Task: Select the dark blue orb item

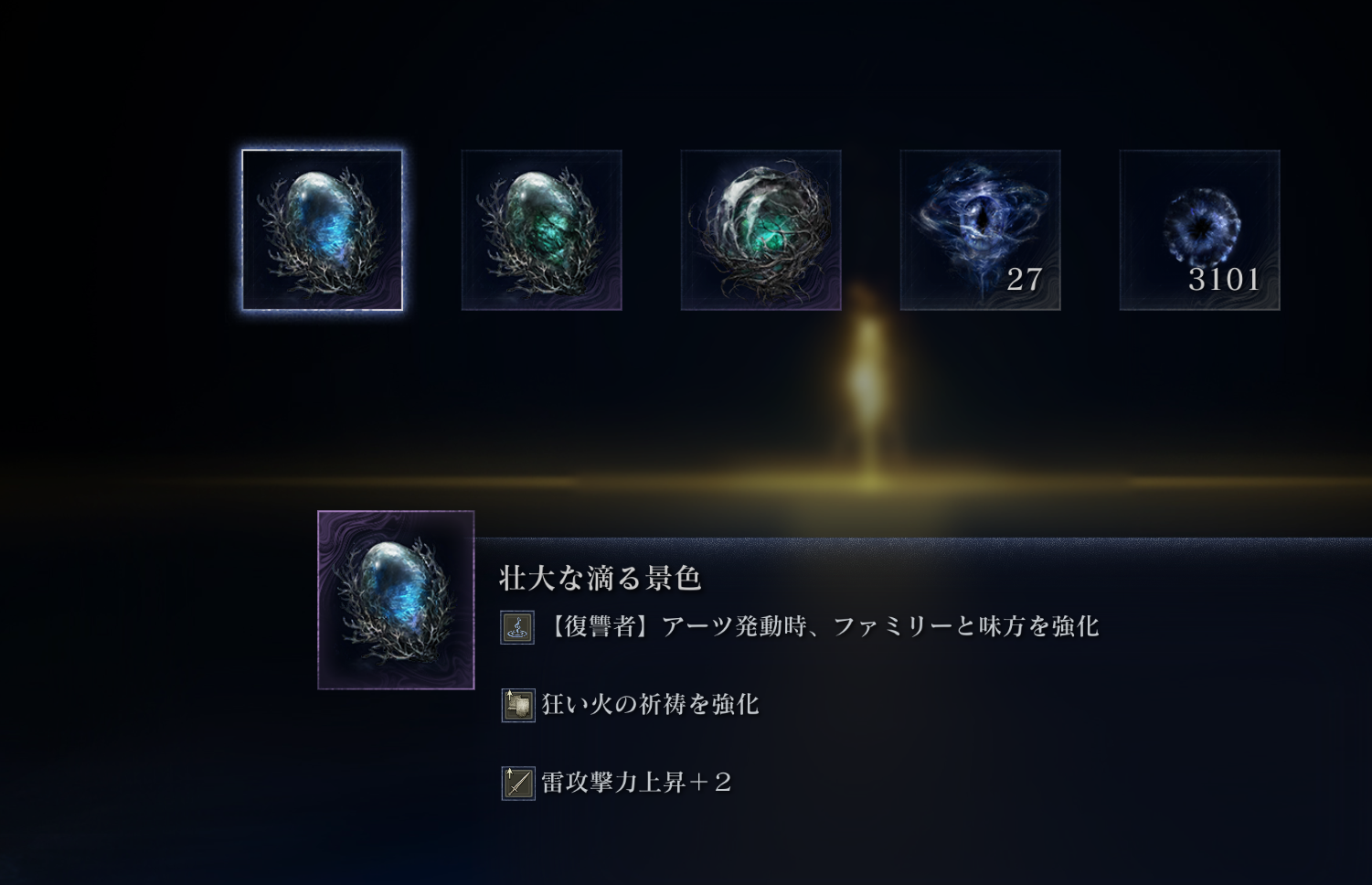Action: click(1200, 230)
